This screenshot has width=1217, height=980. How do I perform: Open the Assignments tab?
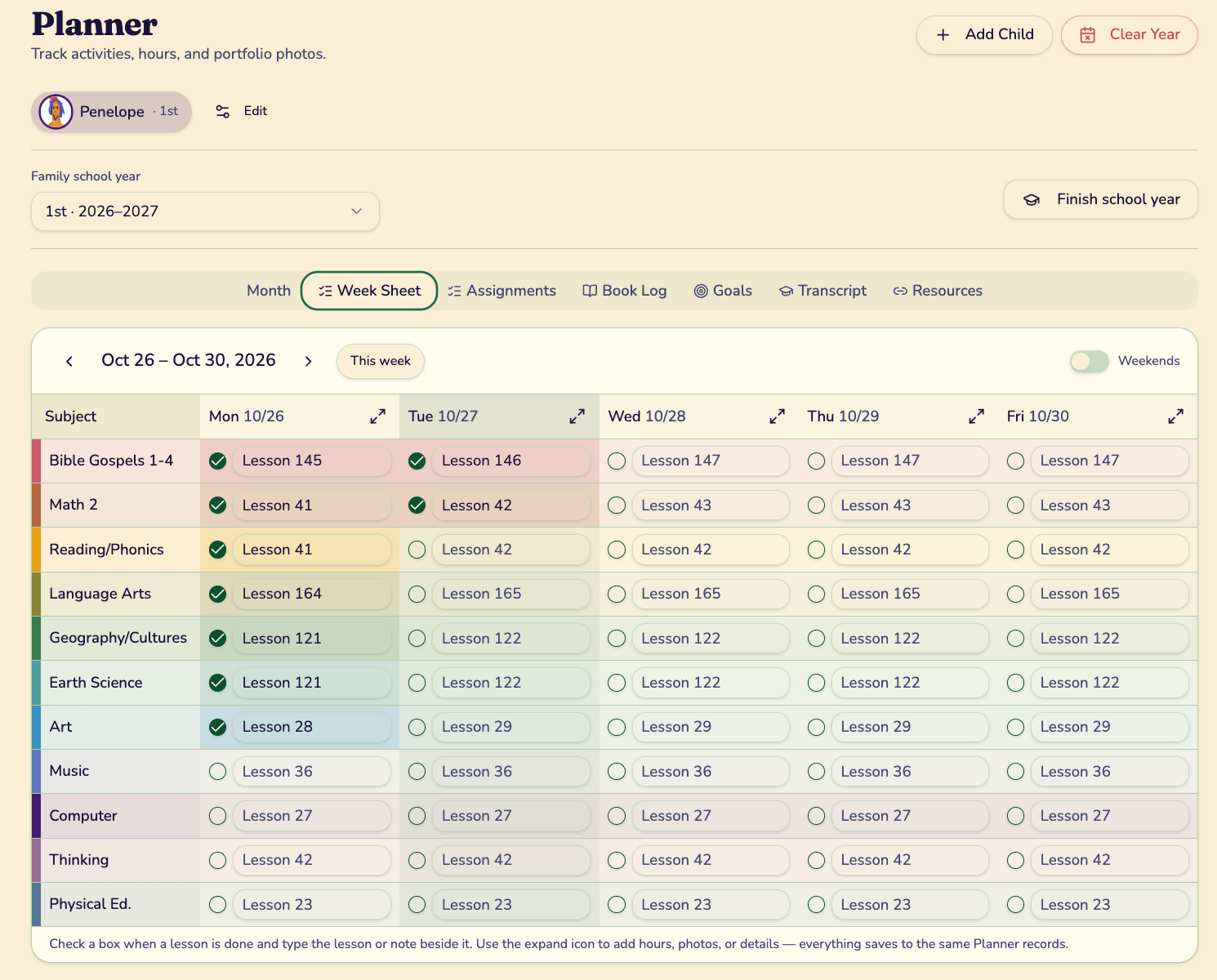[502, 291]
